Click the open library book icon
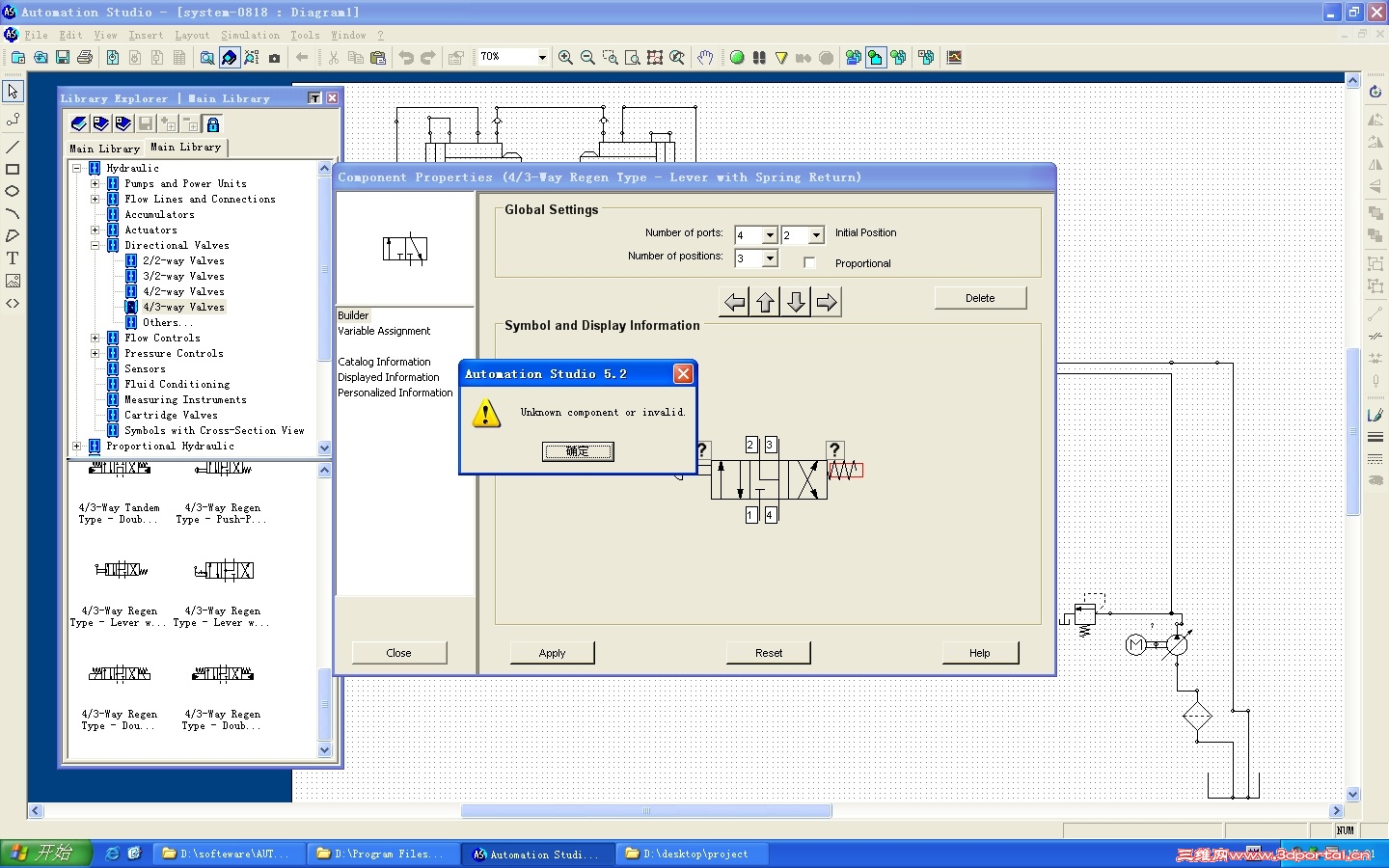This screenshot has height=868, width=1389. tap(79, 124)
